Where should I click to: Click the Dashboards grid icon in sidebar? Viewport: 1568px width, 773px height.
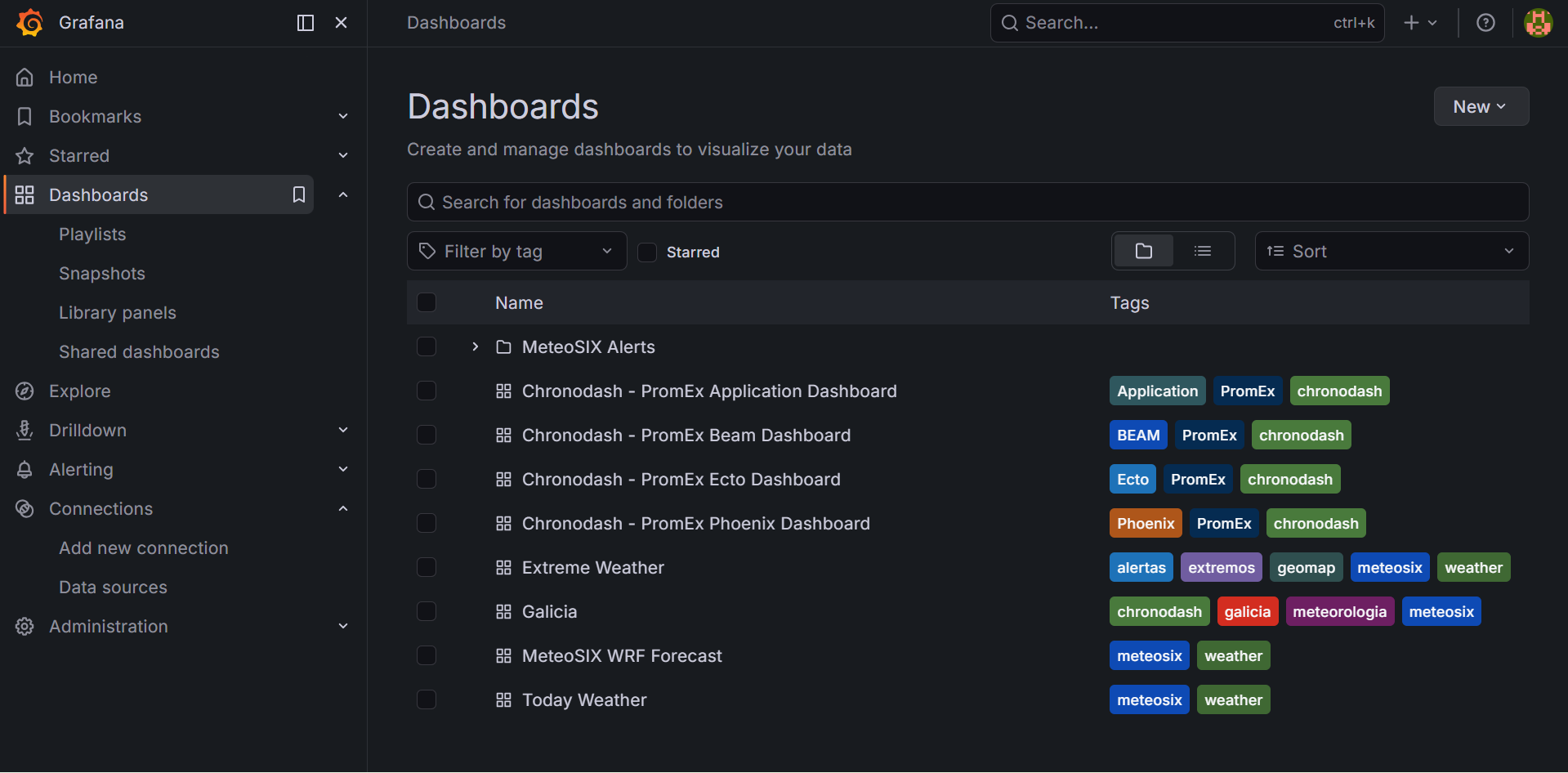tap(25, 195)
